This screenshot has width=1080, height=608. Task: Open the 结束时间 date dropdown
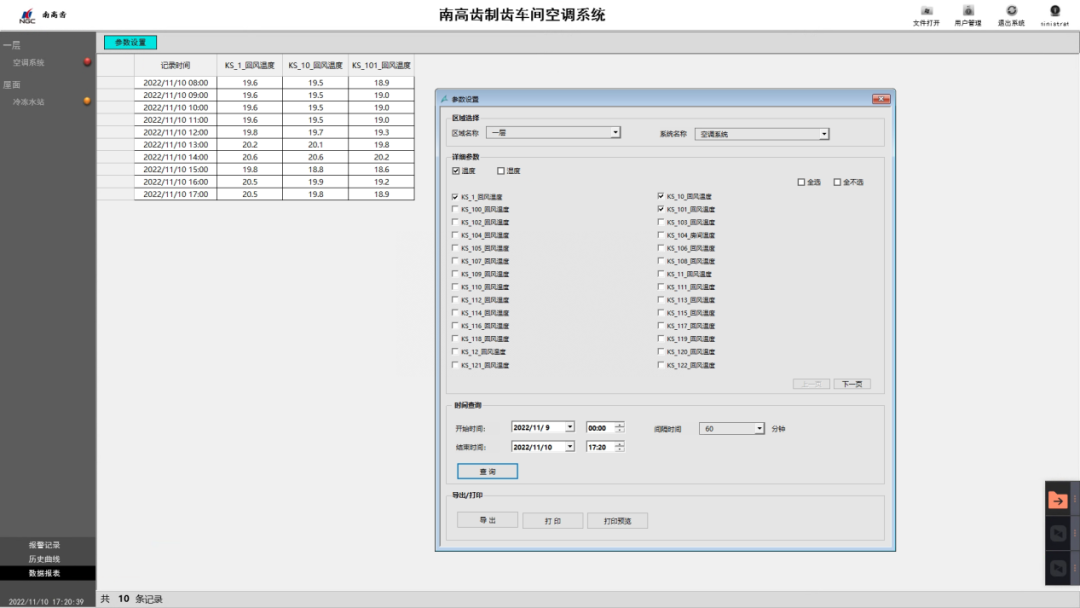[x=570, y=447]
